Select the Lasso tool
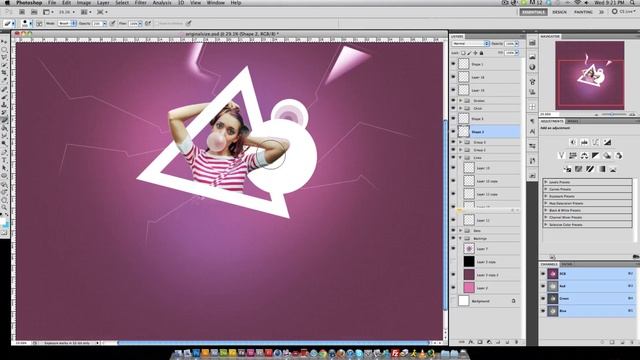Image resolution: width=640 pixels, height=360 pixels. (4, 57)
